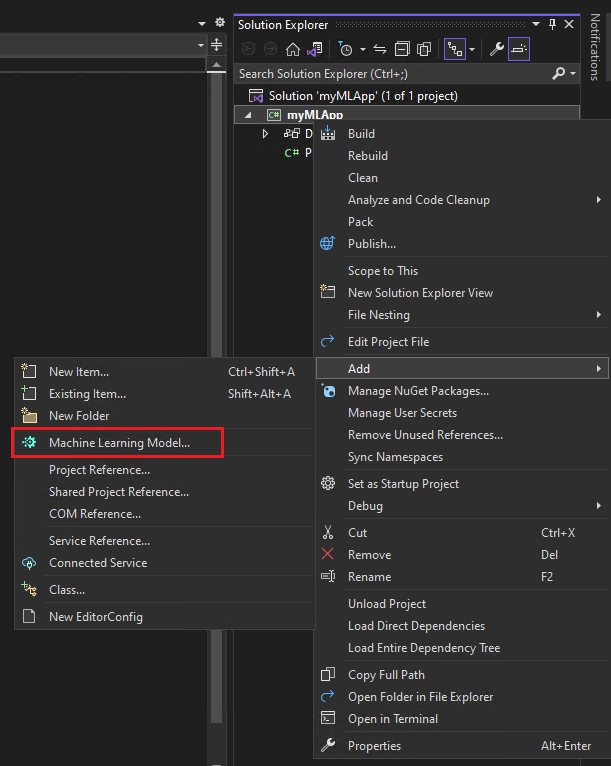This screenshot has width=611, height=766.
Task: Close the Solution Explorer panel
Action: coord(569,24)
